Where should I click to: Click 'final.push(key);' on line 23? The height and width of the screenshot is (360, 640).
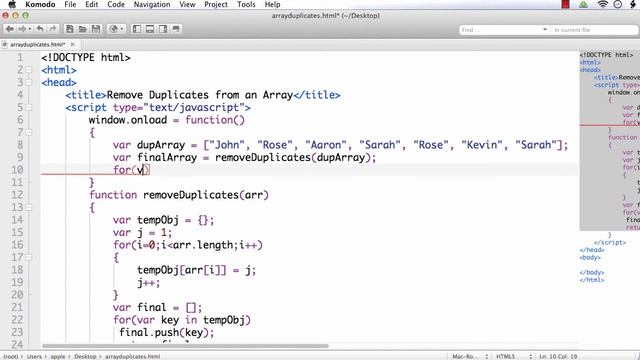coord(167,333)
